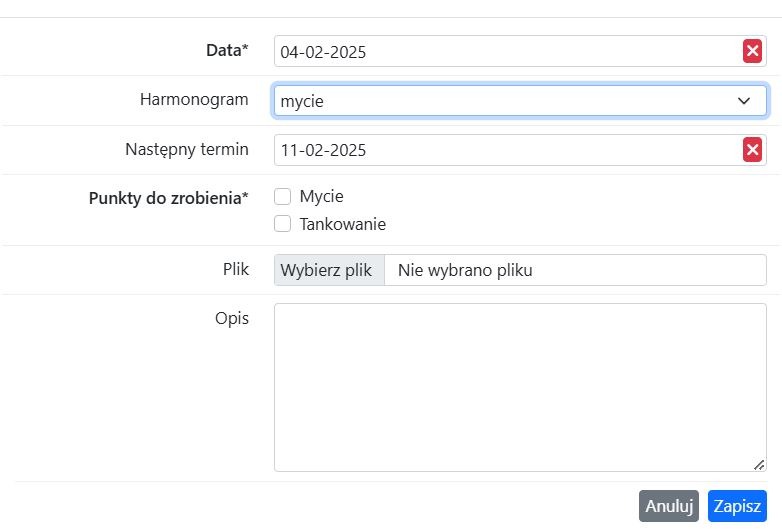Image resolution: width=782 pixels, height=529 pixels.
Task: Check the Tankowanie checkbox
Action: click(282, 223)
